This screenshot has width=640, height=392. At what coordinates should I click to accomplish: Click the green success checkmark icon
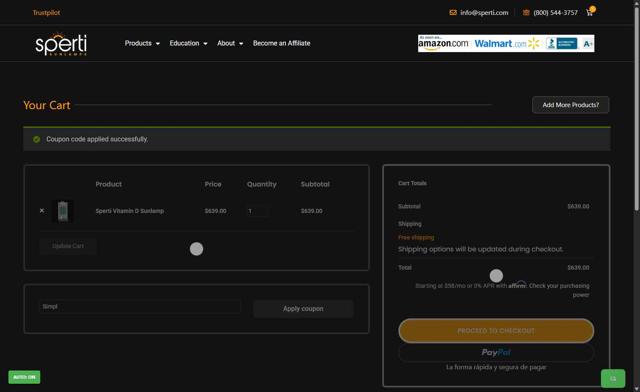[x=36, y=139]
